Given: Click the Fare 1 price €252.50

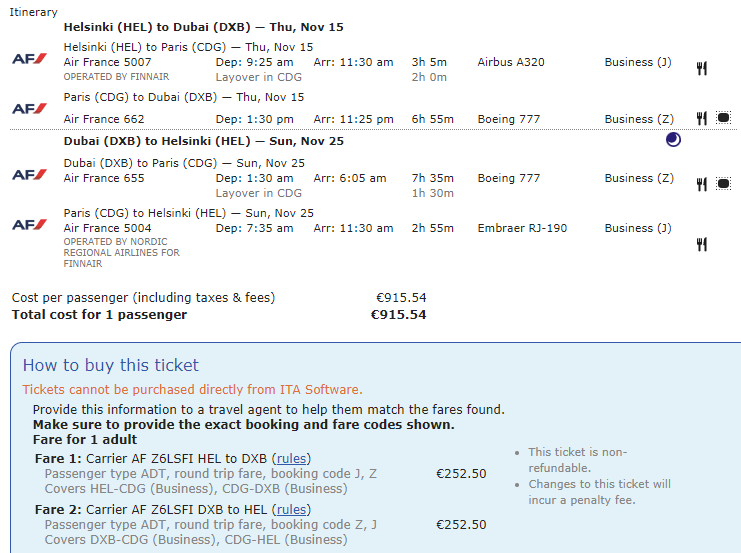Looking at the screenshot, I should [461, 474].
